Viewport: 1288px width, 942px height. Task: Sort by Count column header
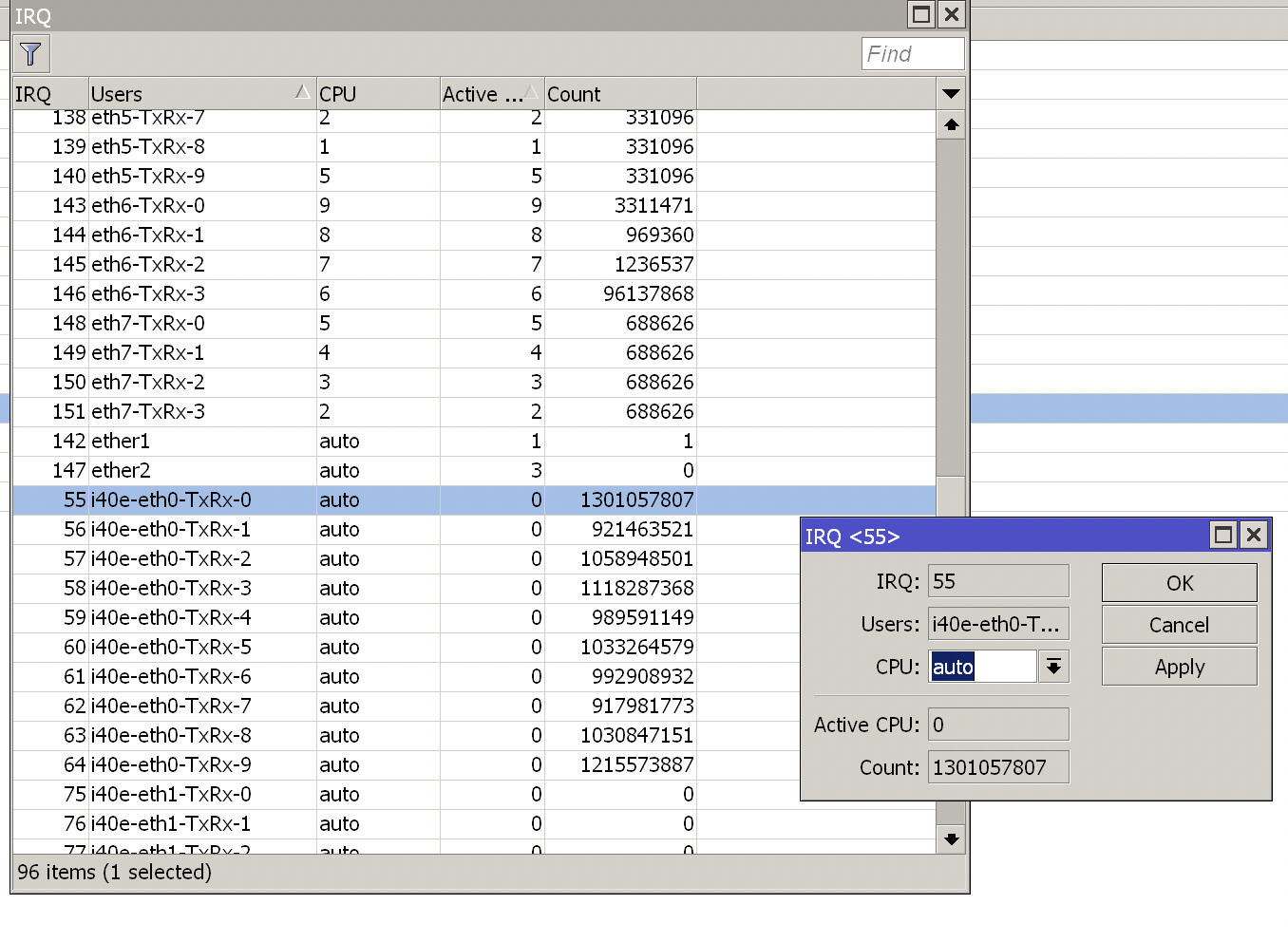(619, 94)
